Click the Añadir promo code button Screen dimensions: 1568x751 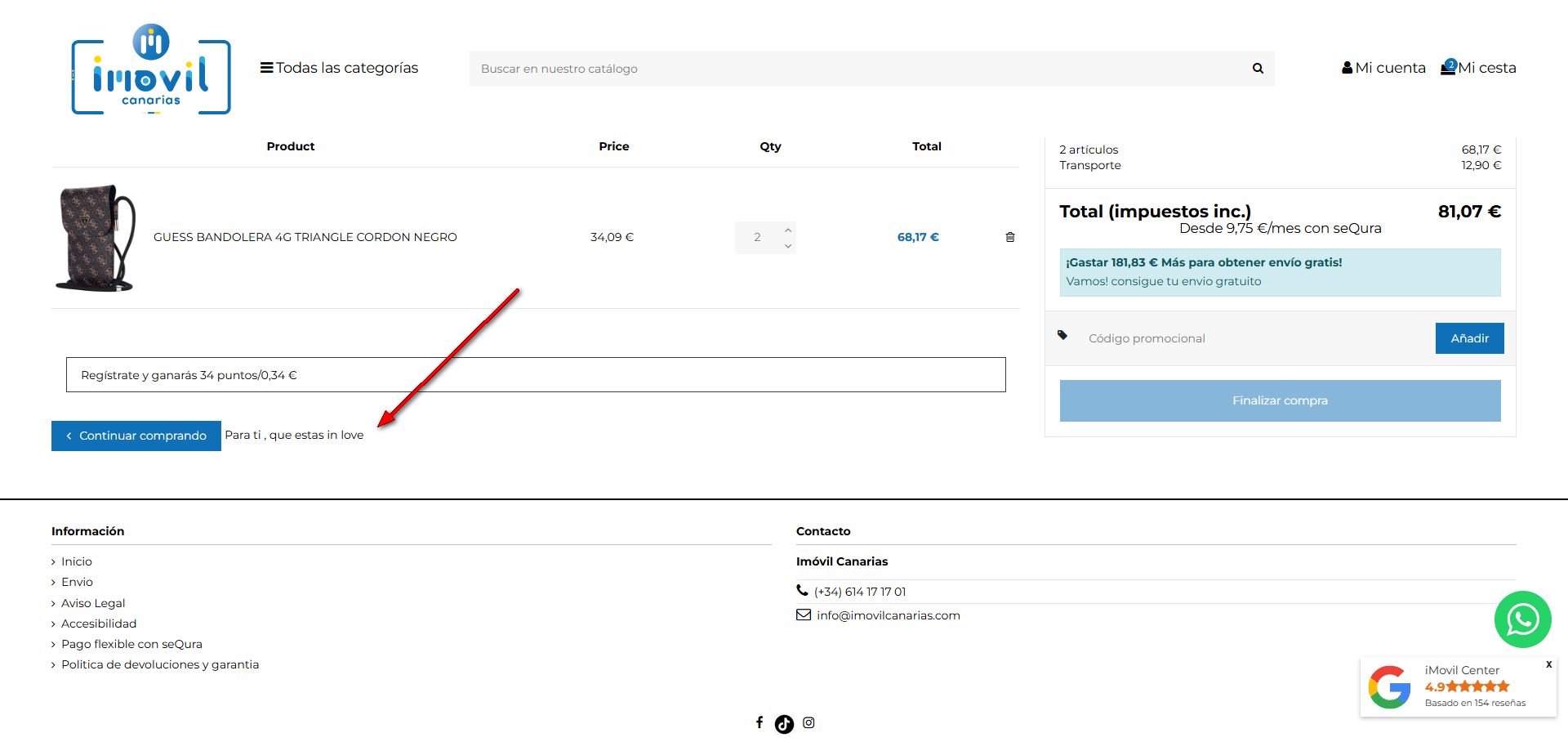pos(1469,338)
